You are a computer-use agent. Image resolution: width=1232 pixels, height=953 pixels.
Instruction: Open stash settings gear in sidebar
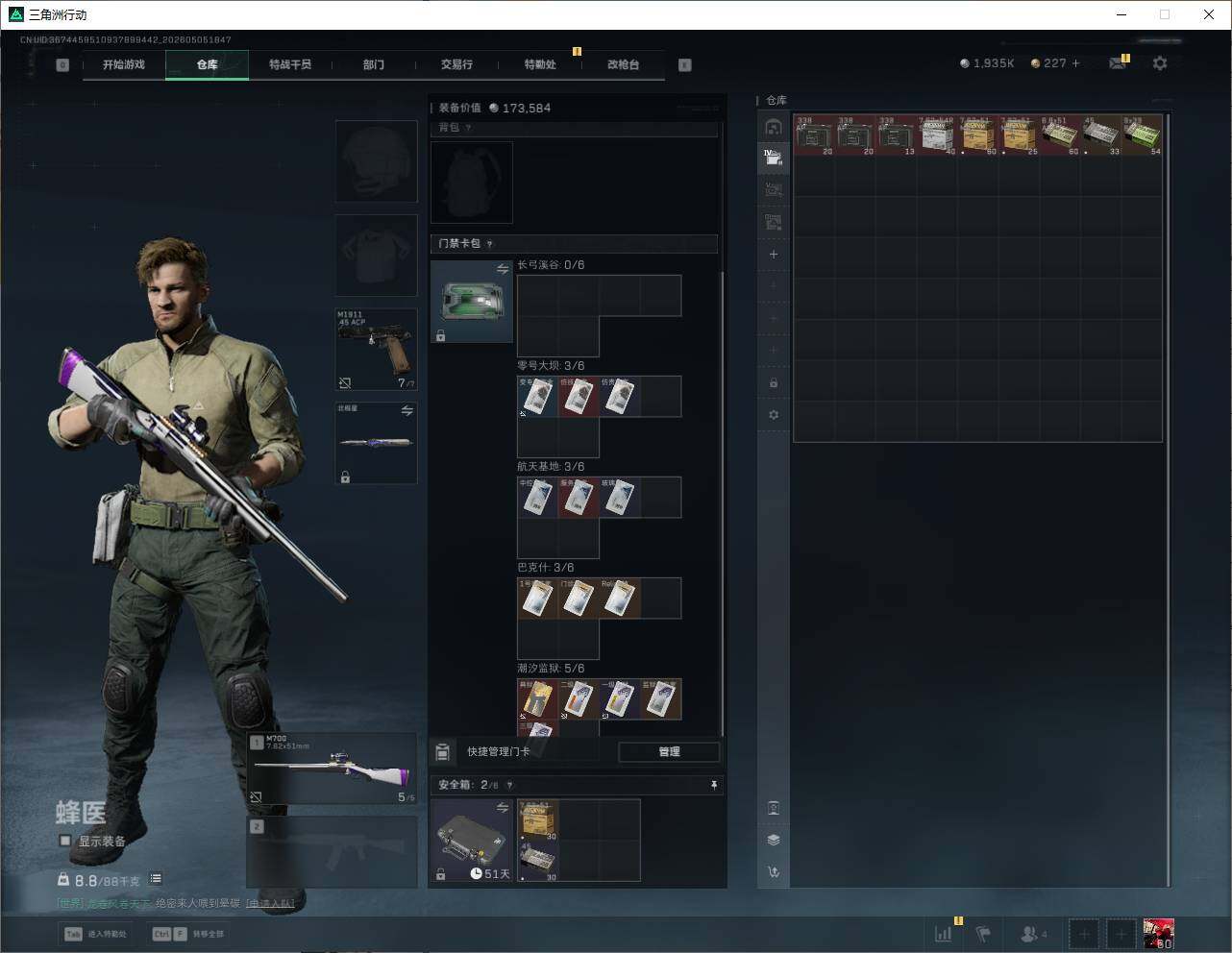click(774, 415)
